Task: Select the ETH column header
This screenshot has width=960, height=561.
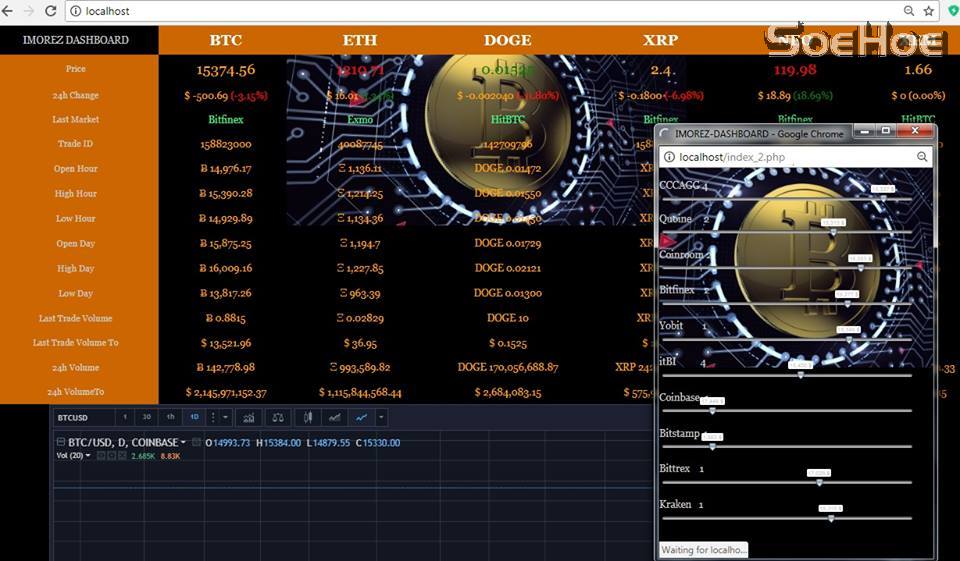Action: 360,40
